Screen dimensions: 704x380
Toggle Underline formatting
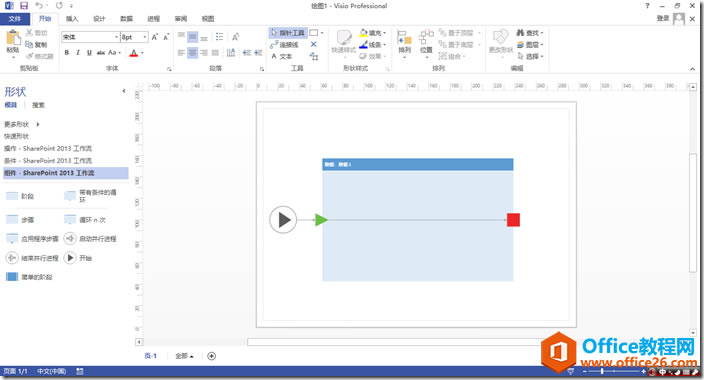[89, 53]
